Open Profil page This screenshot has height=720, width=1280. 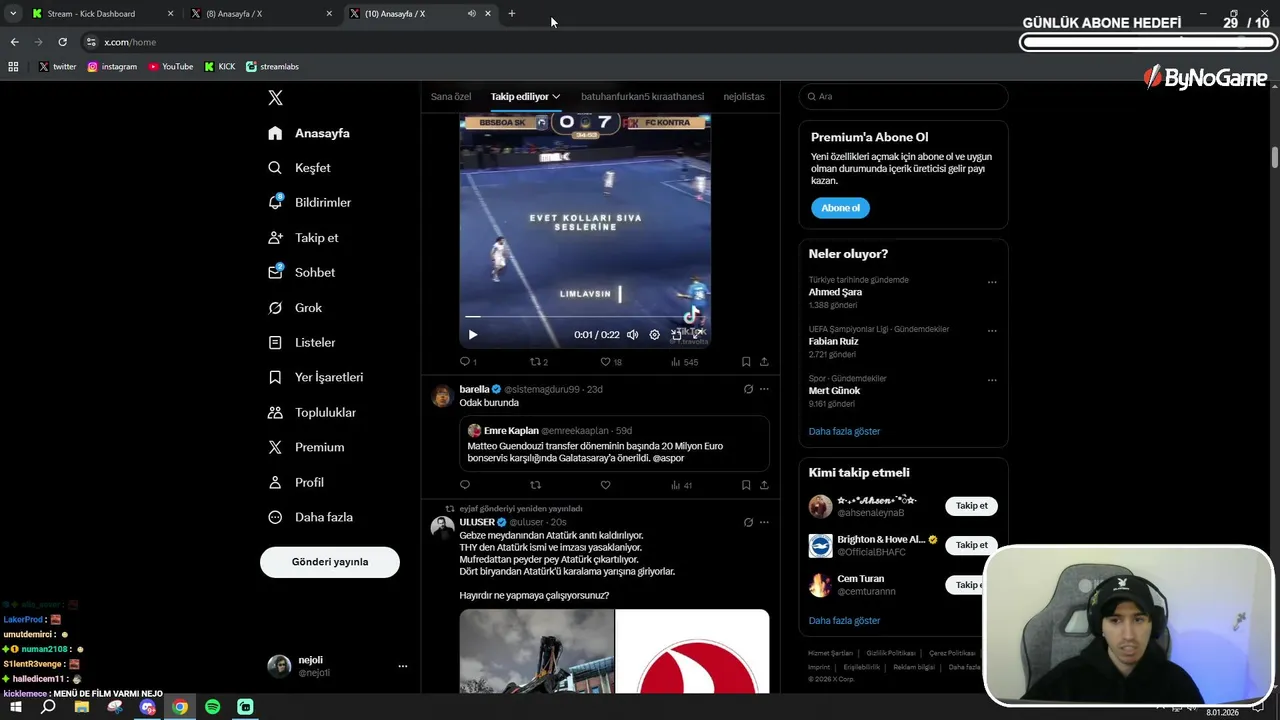[x=295, y=482]
